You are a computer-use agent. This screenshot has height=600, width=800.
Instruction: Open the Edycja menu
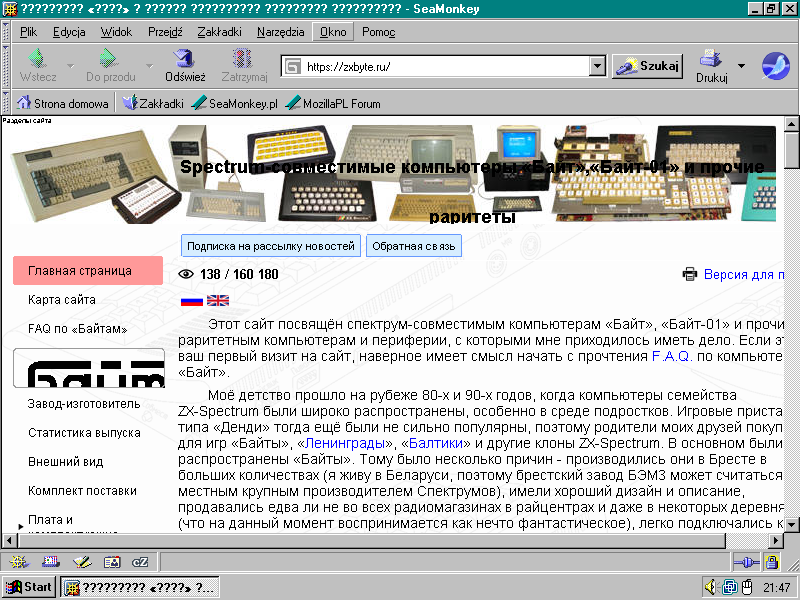[69, 32]
